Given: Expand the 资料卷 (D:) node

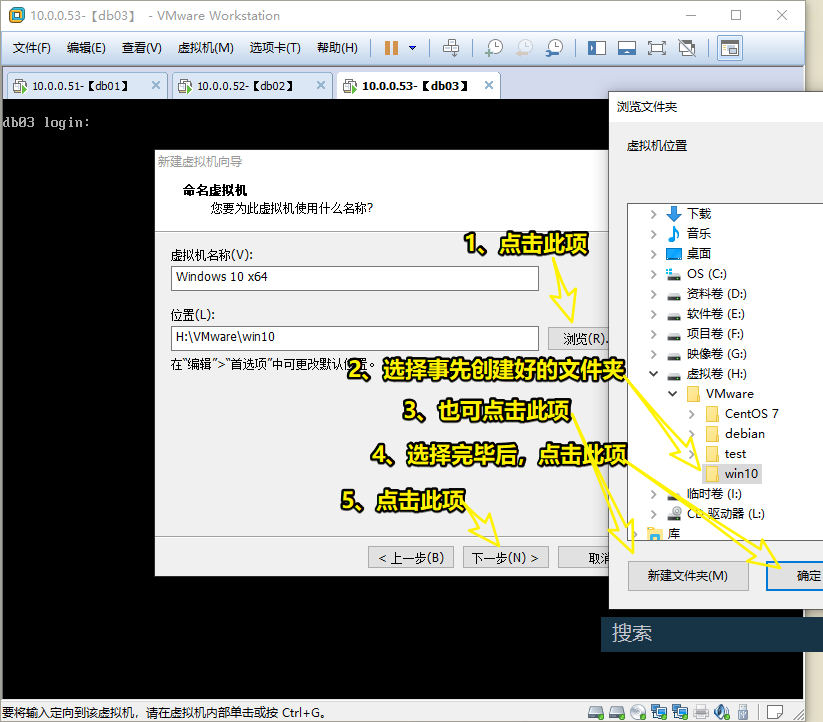Looking at the screenshot, I should coord(653,294).
